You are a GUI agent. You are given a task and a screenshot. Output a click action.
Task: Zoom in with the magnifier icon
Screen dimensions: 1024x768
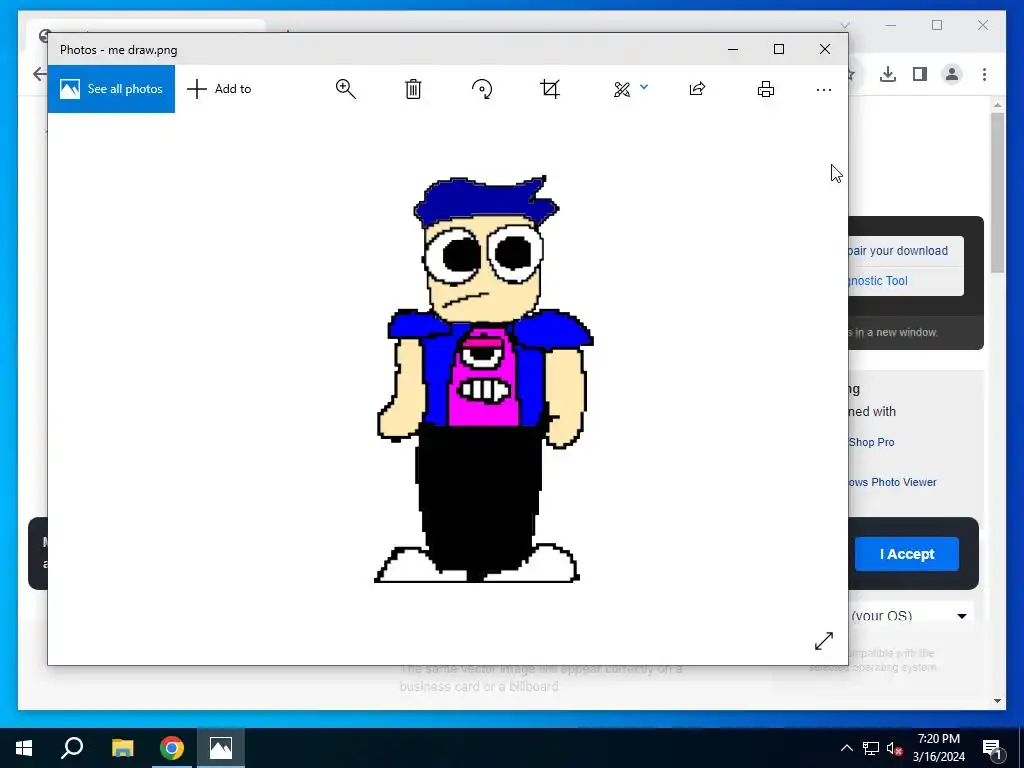point(345,89)
